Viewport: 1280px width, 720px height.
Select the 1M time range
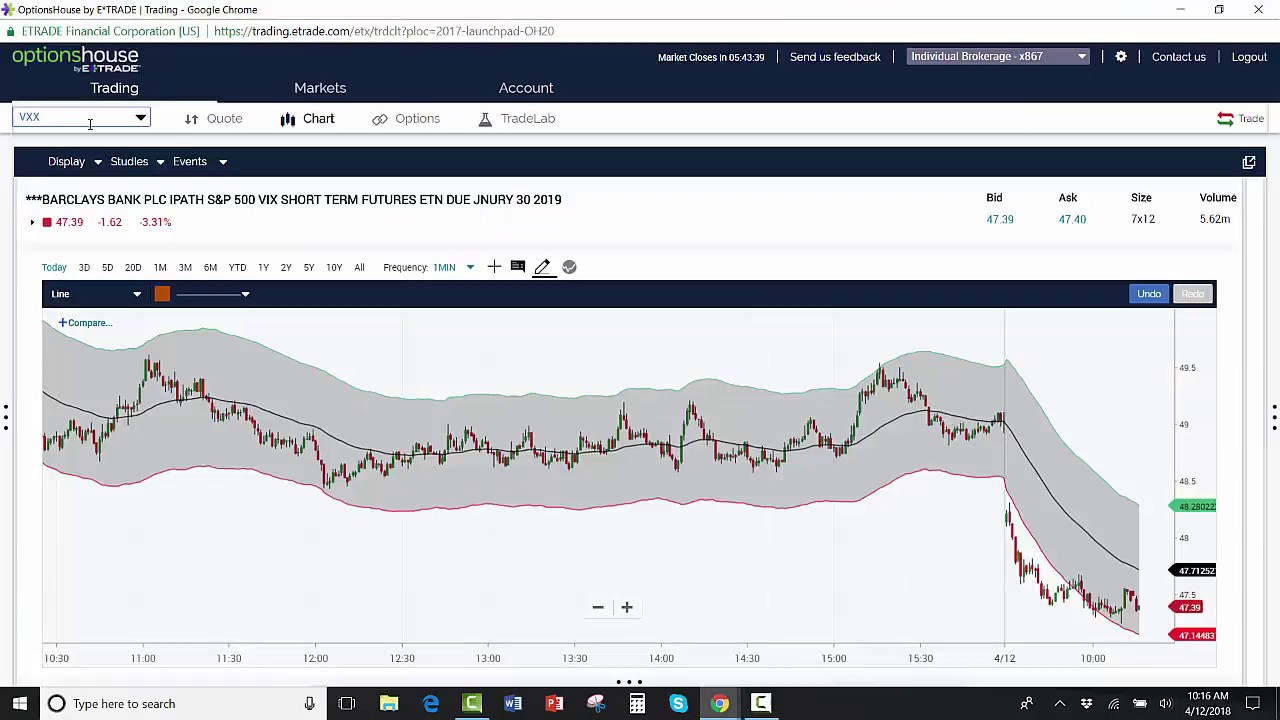tap(160, 268)
